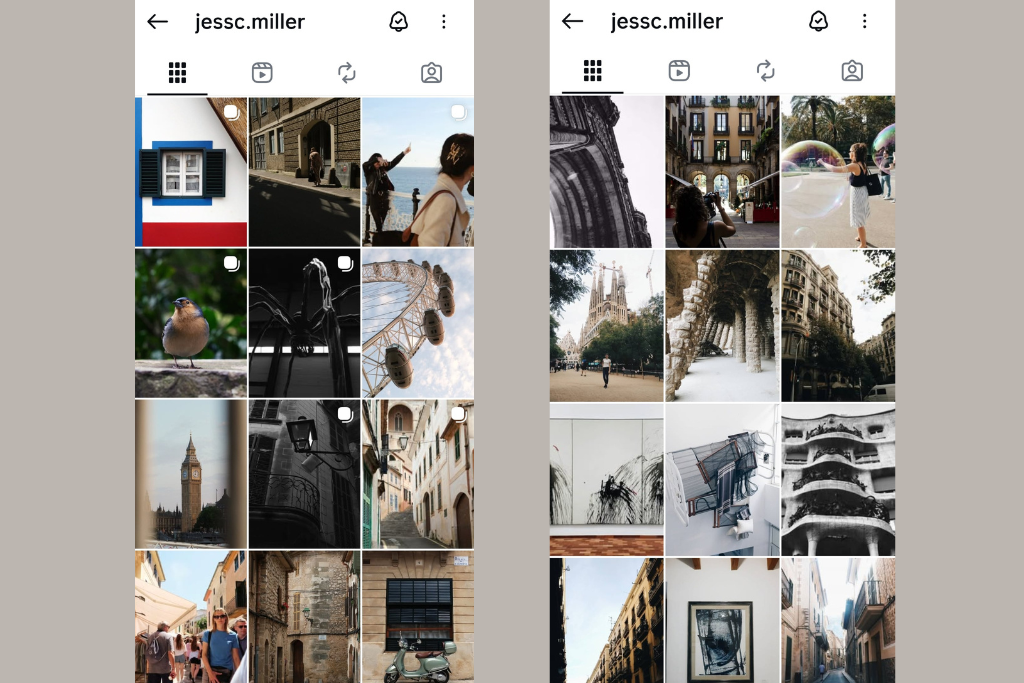Tap the jessc.miller username title
This screenshot has width=1024, height=683.
(x=251, y=21)
